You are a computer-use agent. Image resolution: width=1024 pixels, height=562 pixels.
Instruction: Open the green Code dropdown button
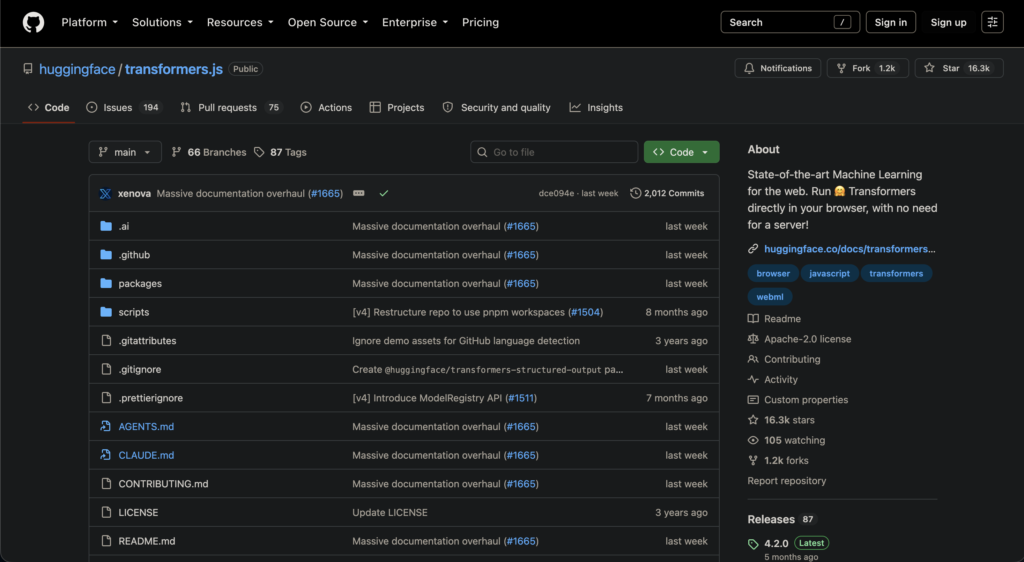point(681,152)
